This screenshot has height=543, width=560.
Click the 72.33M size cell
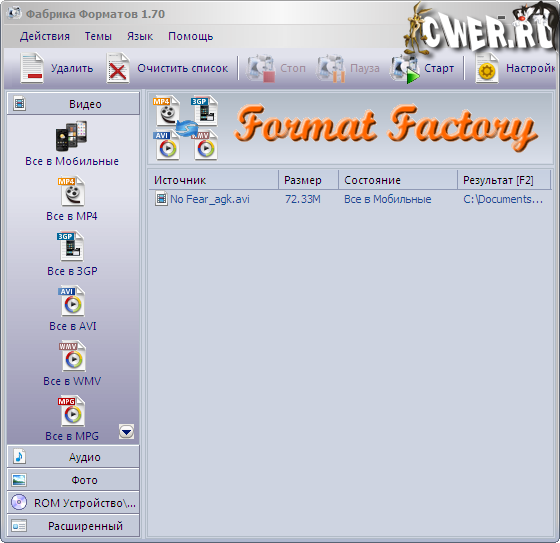302,199
